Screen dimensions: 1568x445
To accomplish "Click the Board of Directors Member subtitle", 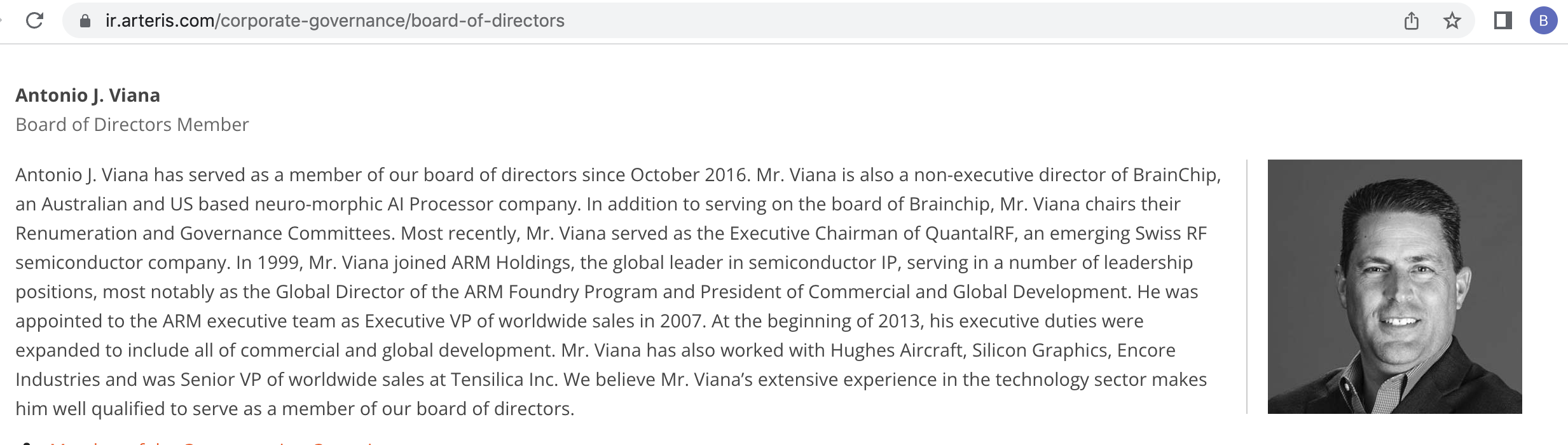I will pos(132,125).
